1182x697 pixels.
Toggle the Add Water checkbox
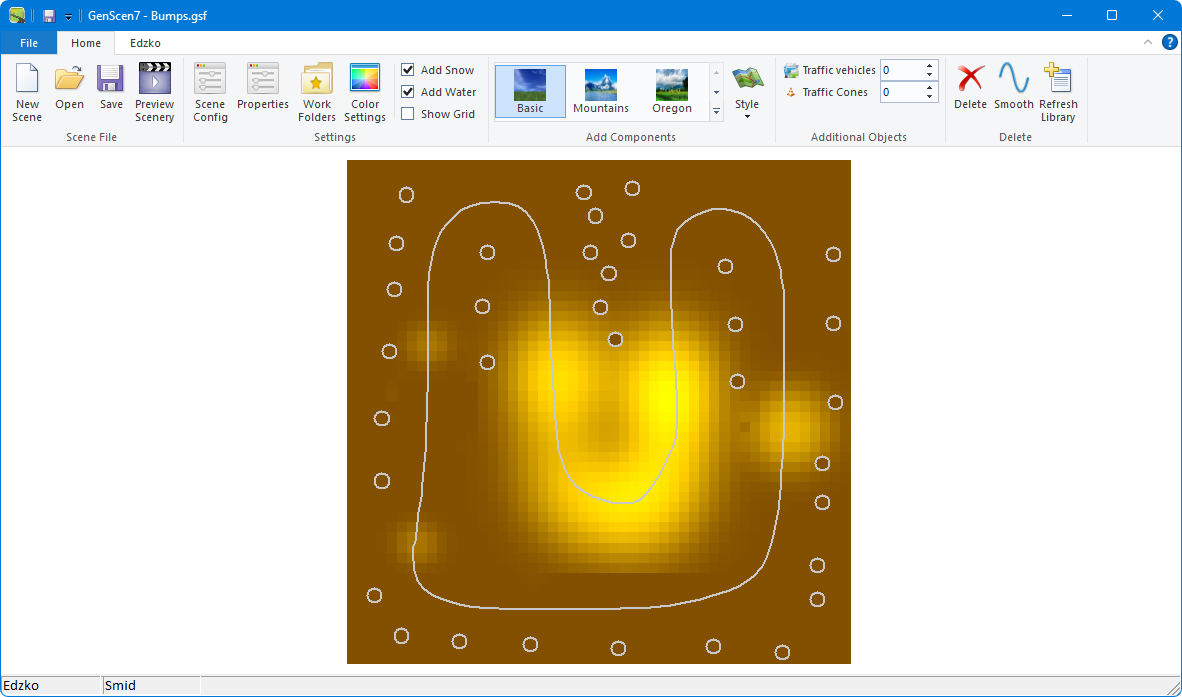408,92
